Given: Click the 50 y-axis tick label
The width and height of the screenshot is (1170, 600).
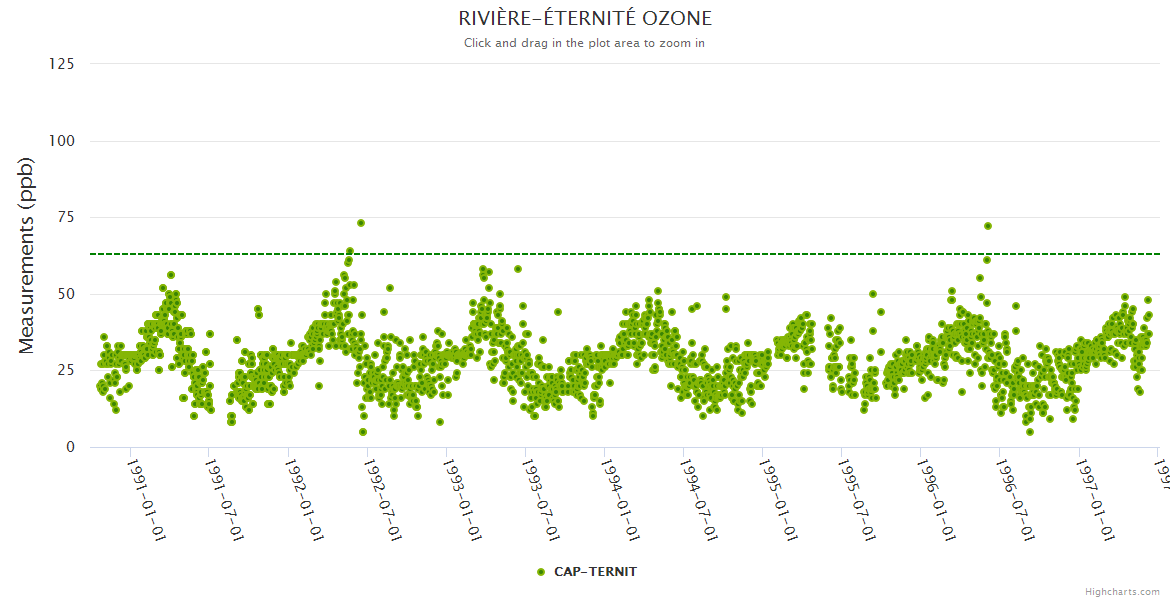Looking at the screenshot, I should (65, 294).
